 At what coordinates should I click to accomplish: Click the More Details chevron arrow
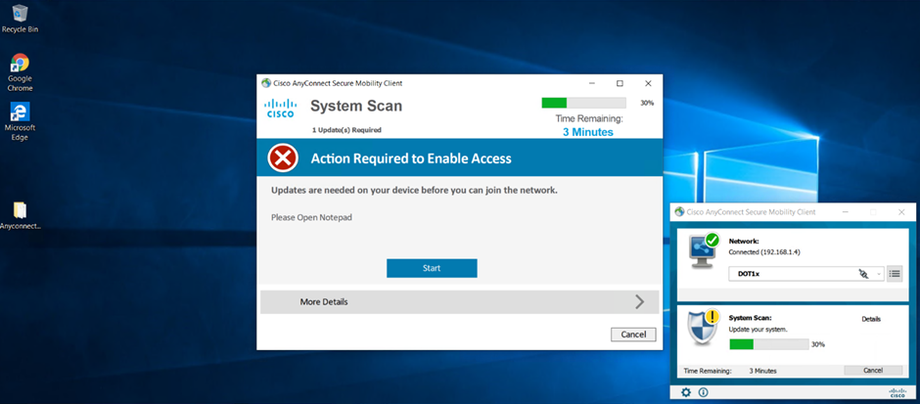(x=640, y=302)
